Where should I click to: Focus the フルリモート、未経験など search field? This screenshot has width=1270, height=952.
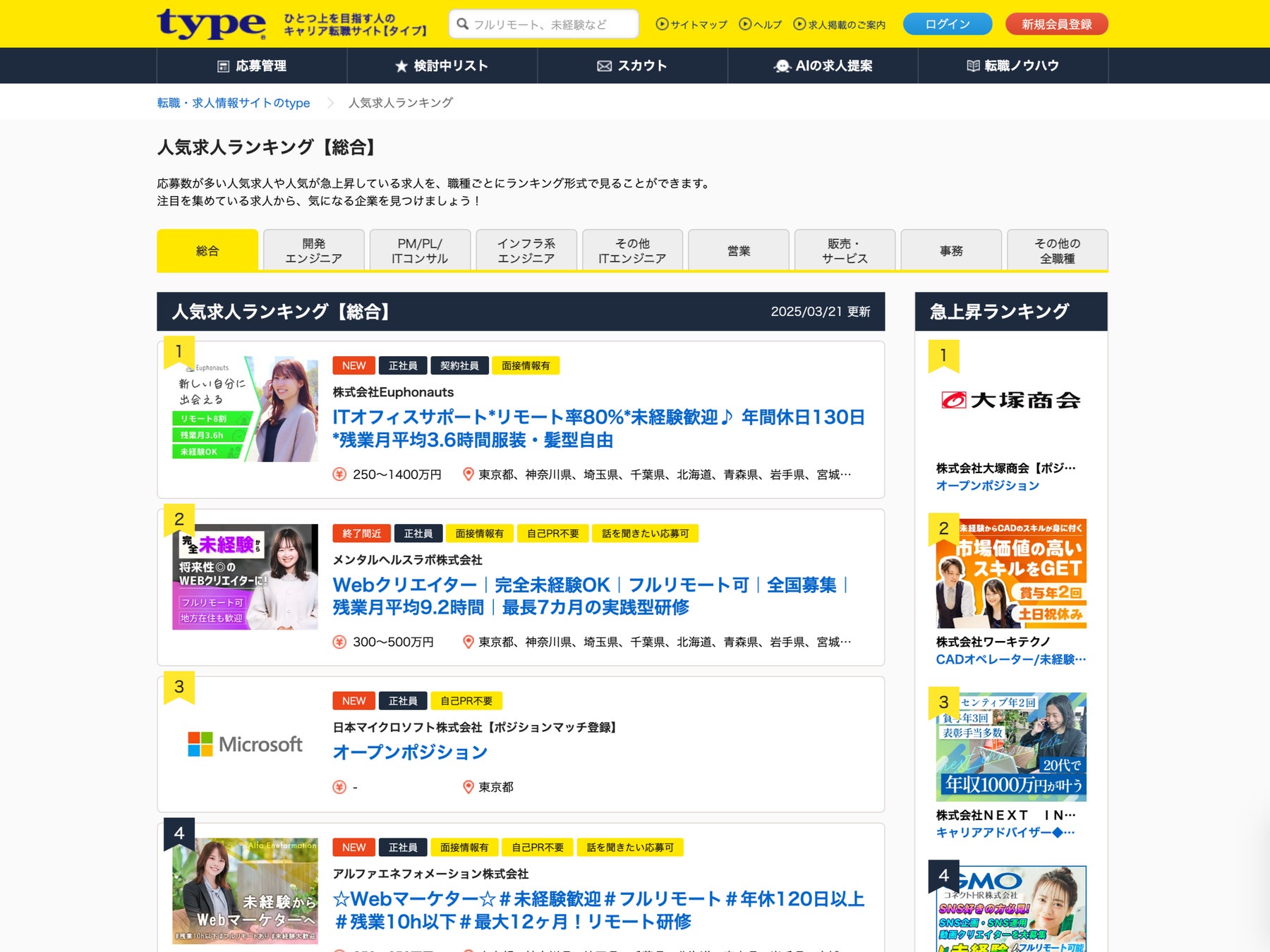pyautogui.click(x=544, y=24)
